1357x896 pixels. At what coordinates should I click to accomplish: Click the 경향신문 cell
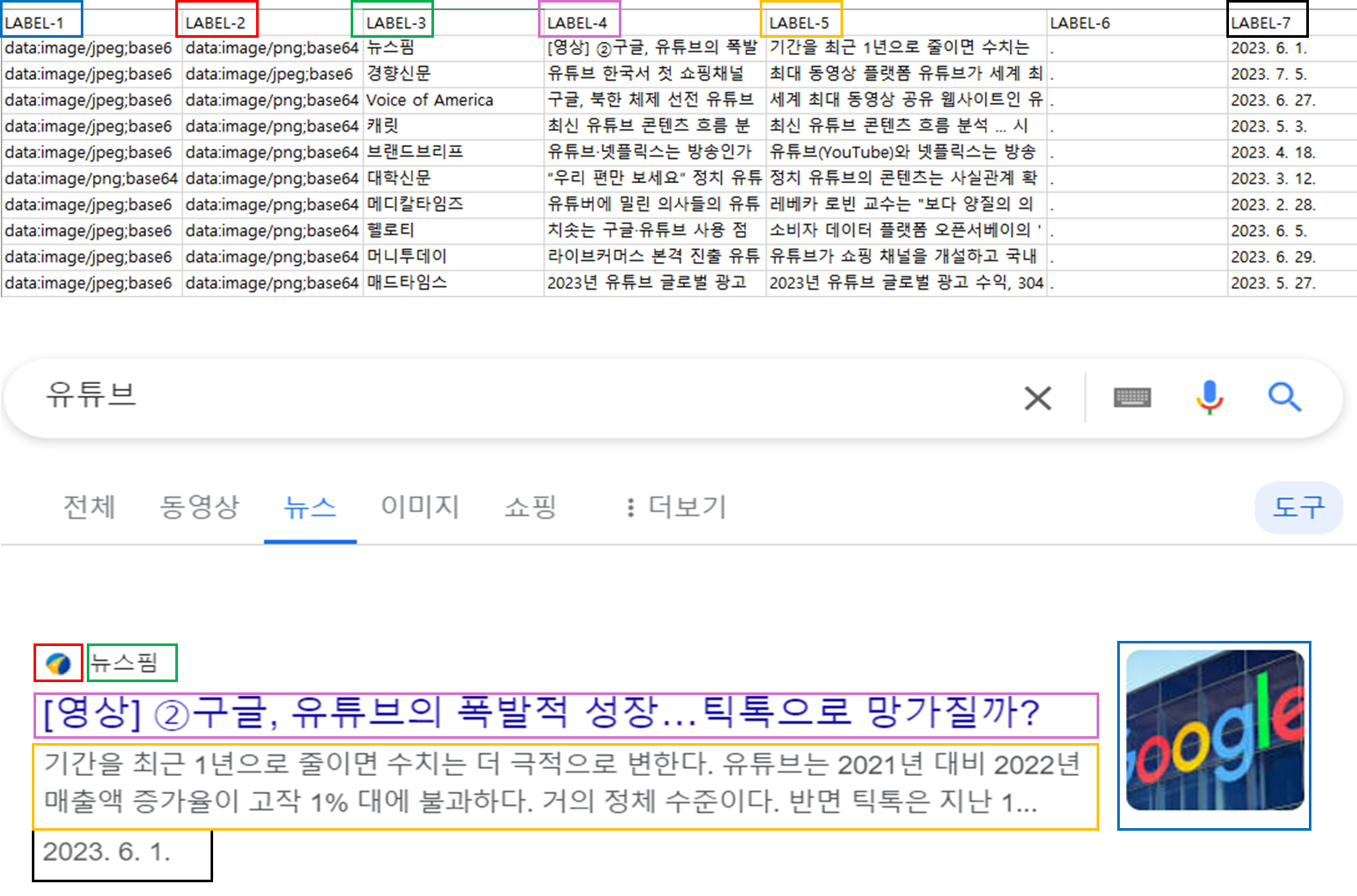coord(453,74)
